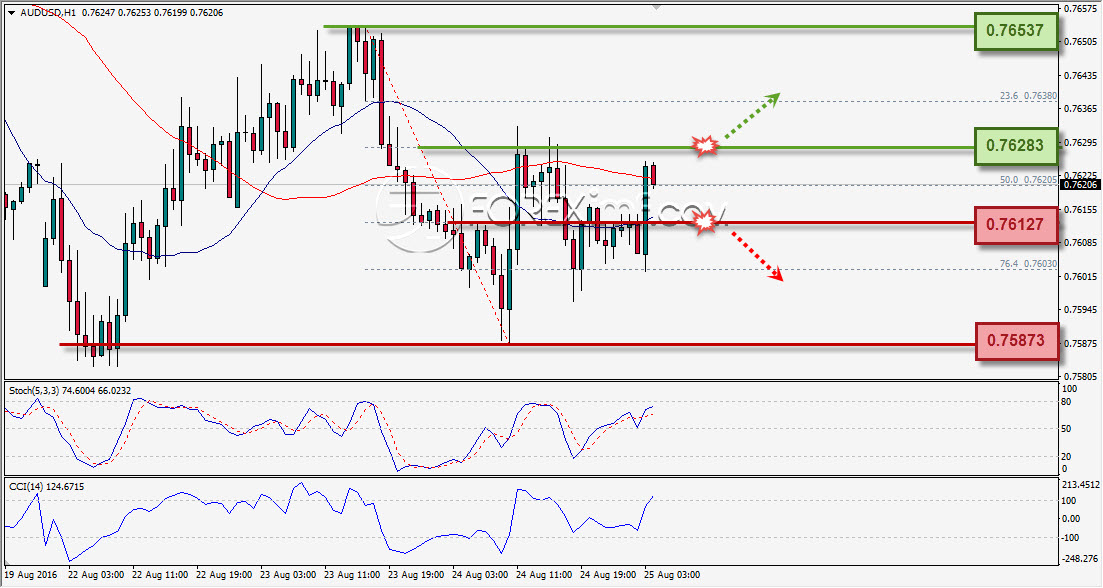Image resolution: width=1103 pixels, height=588 pixels.
Task: Click the 25 Aug 03:00 time label
Action: (x=672, y=575)
